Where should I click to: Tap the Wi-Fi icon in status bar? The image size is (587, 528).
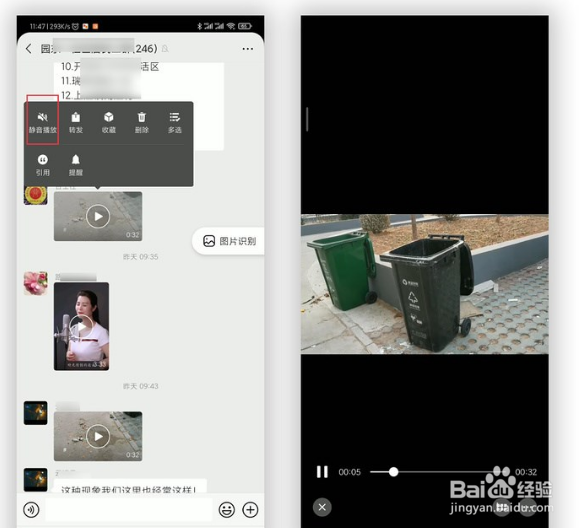point(231,26)
